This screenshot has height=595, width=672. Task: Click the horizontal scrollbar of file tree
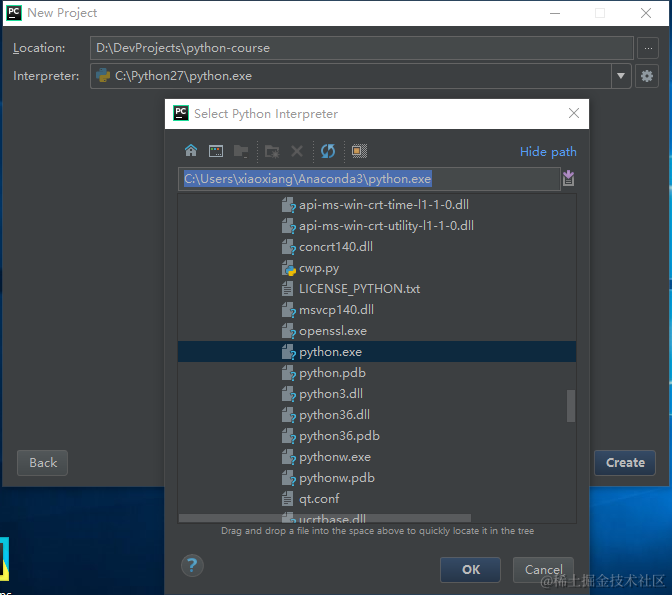coord(324,519)
